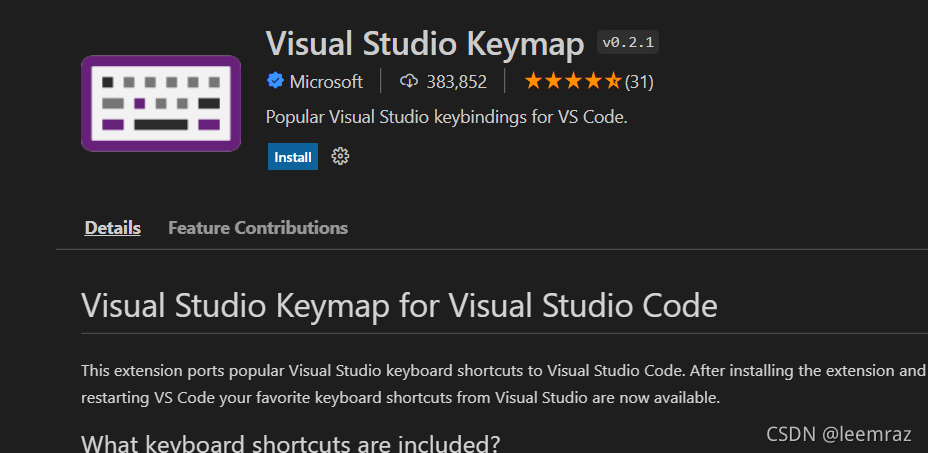Click the download cloud icon

tap(409, 82)
